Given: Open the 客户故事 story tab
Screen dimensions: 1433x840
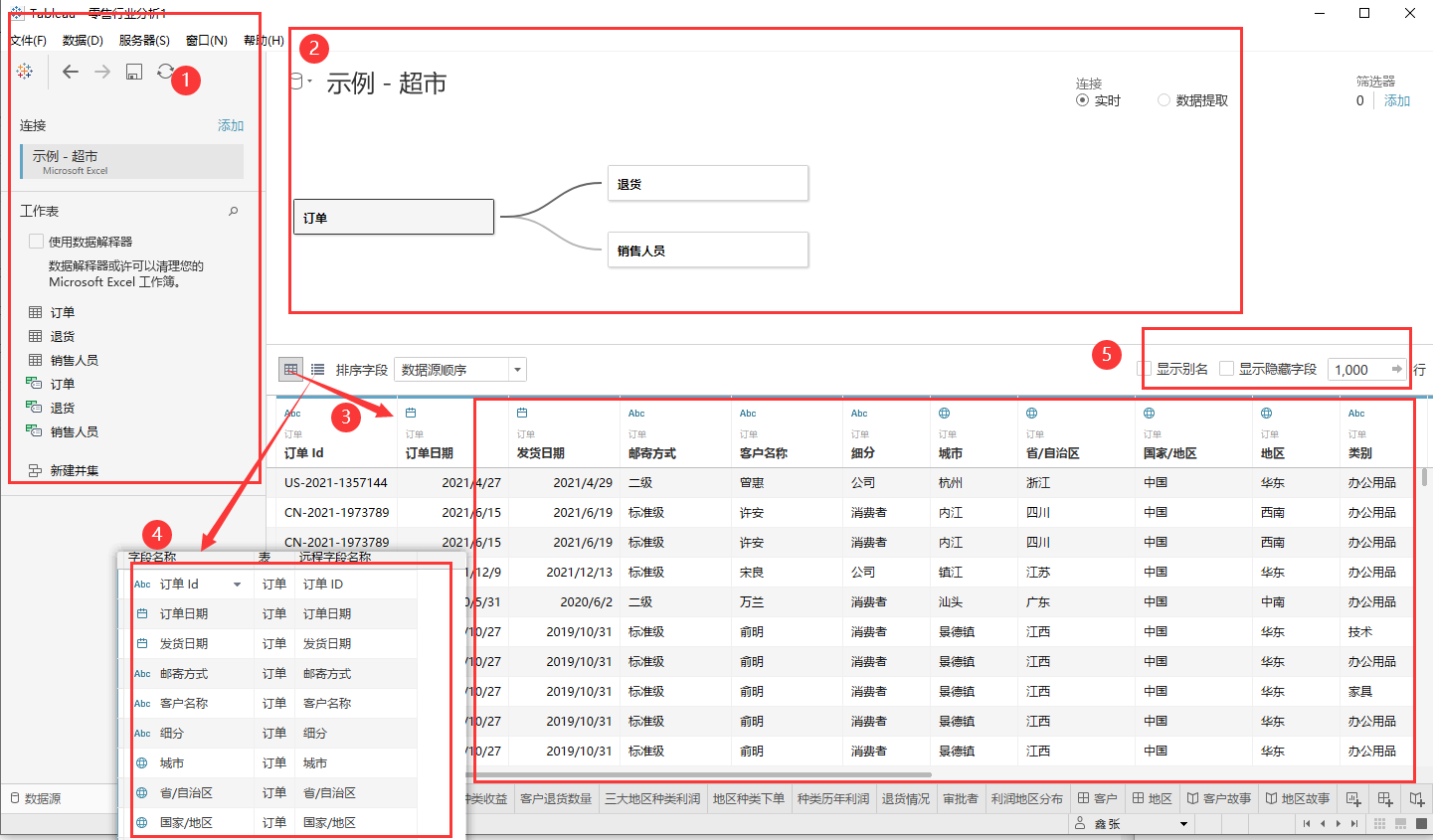Looking at the screenshot, I should click(x=1218, y=798).
